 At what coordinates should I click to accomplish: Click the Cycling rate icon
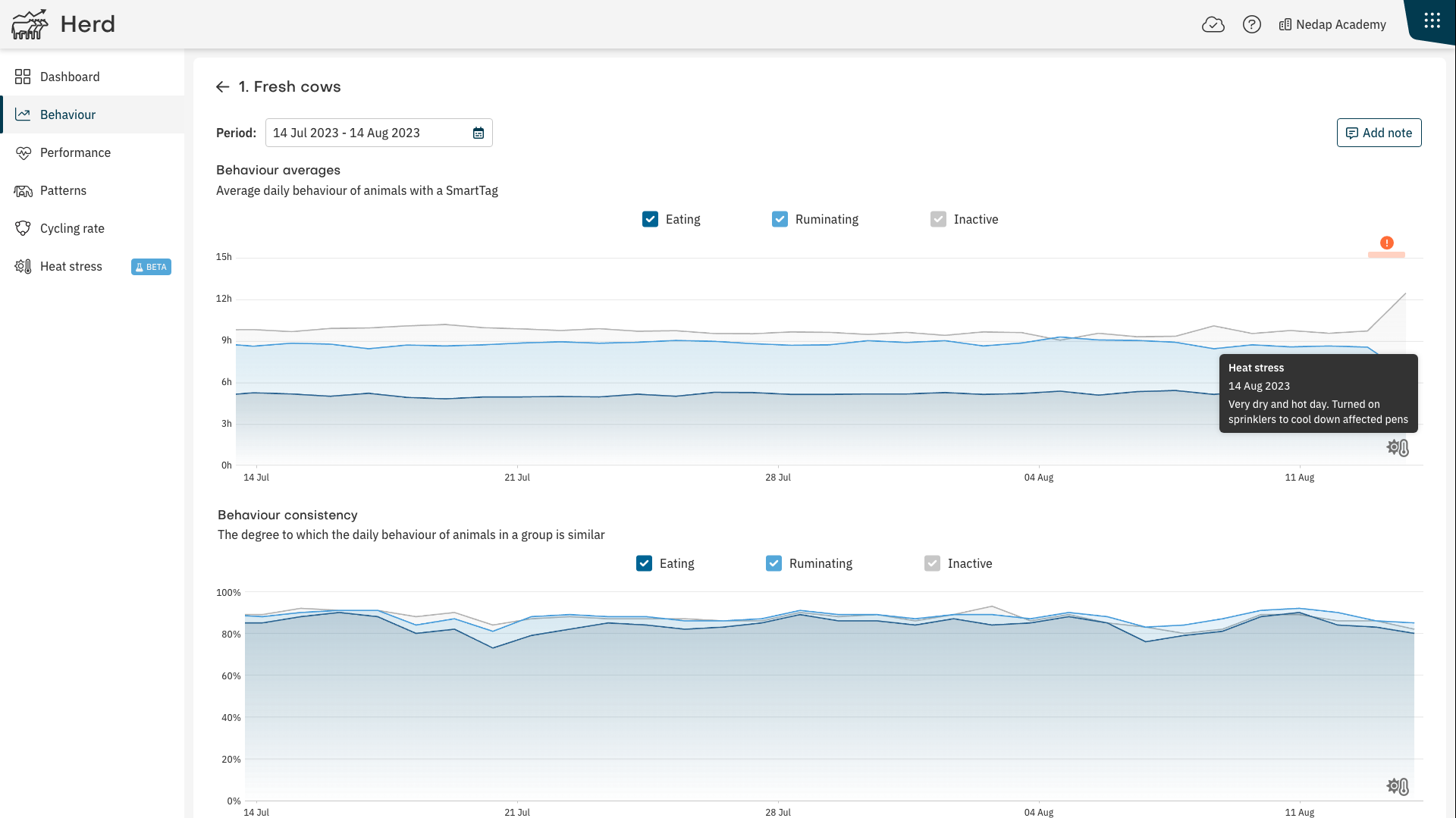pos(23,228)
